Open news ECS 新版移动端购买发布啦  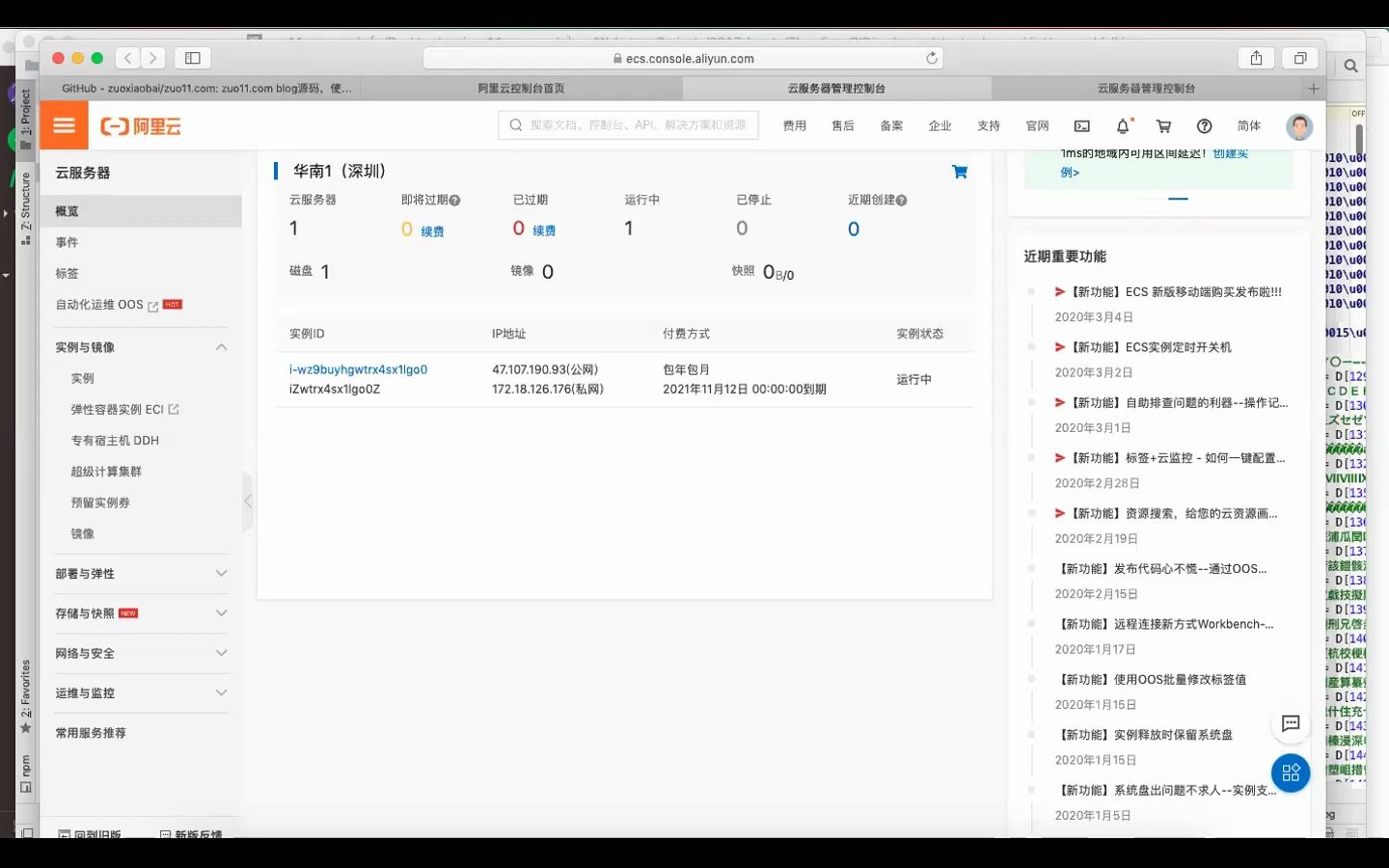(1176, 292)
